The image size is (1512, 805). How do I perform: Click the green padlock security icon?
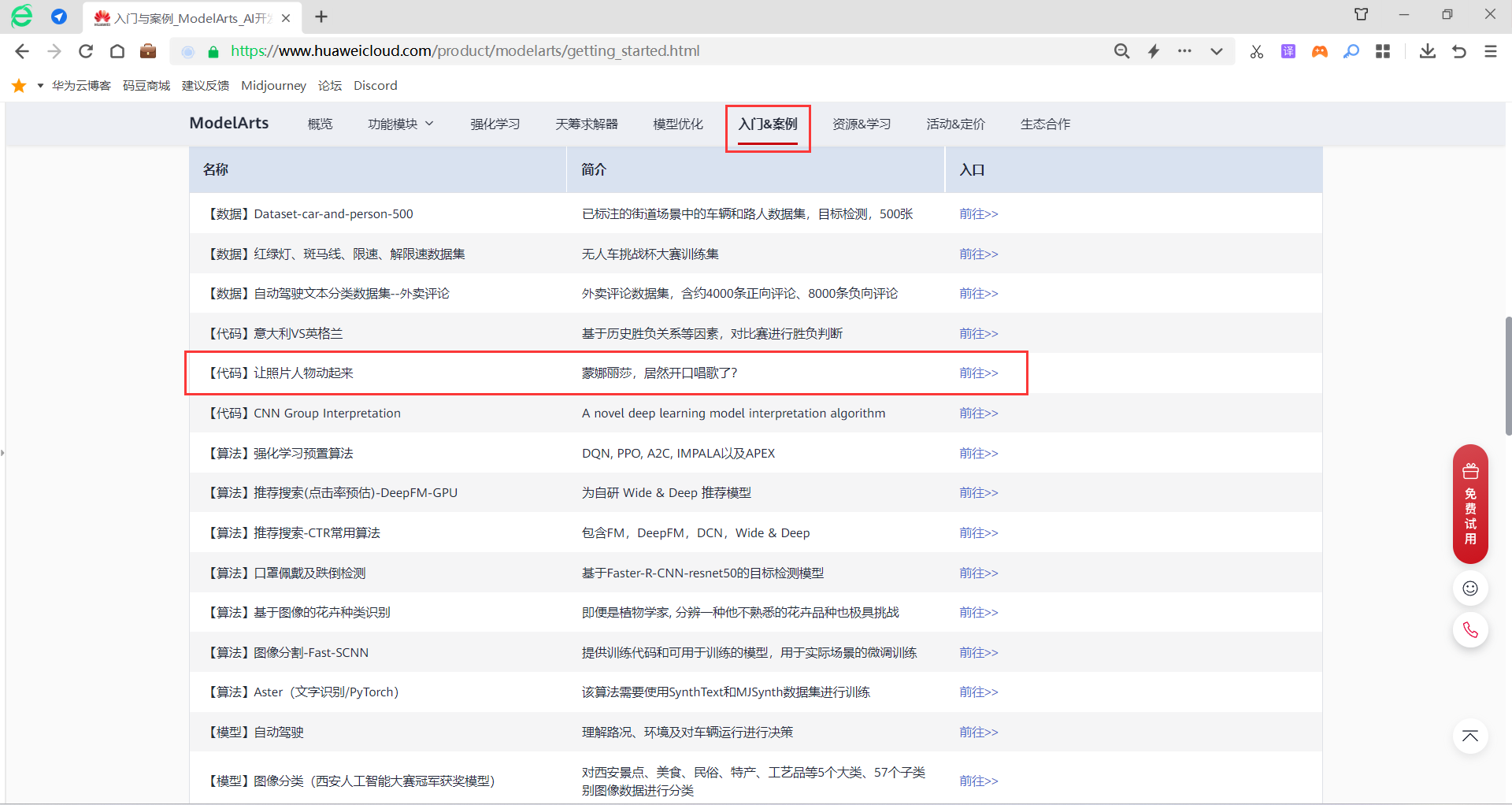[x=213, y=51]
